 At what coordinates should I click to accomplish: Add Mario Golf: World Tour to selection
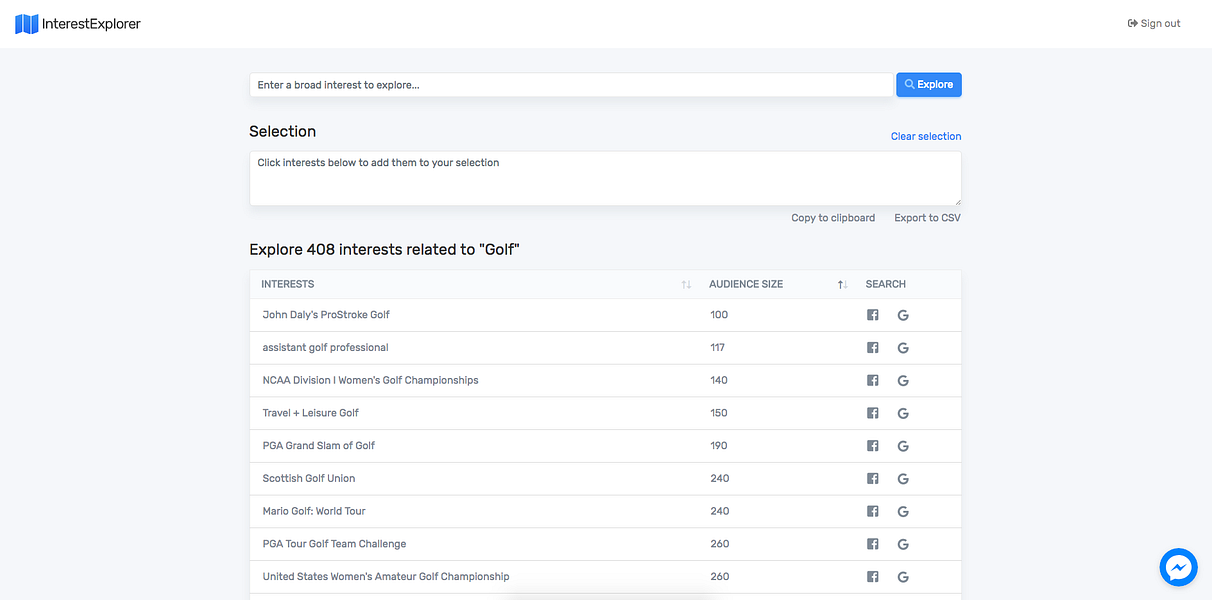click(314, 511)
